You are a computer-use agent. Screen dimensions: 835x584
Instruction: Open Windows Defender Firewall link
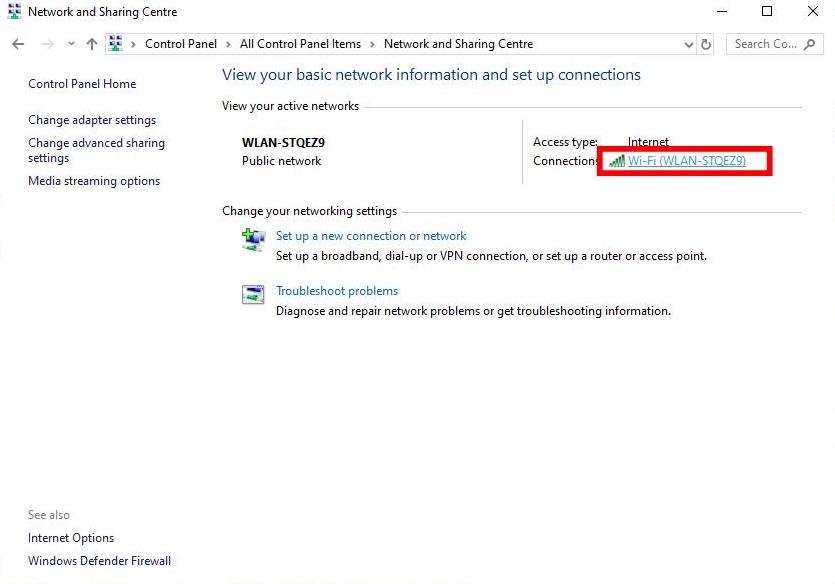(100, 561)
